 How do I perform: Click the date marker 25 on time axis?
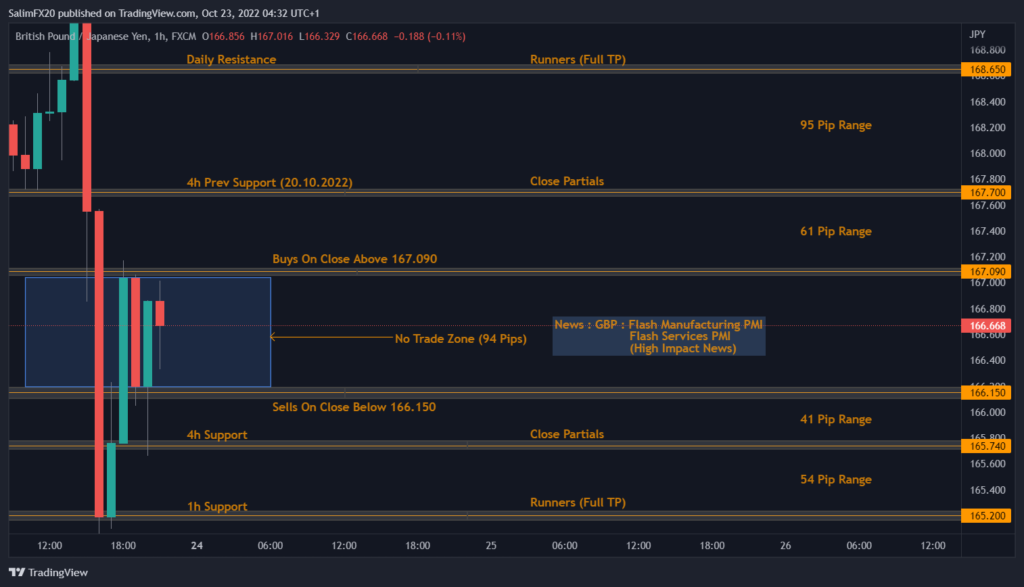point(491,546)
